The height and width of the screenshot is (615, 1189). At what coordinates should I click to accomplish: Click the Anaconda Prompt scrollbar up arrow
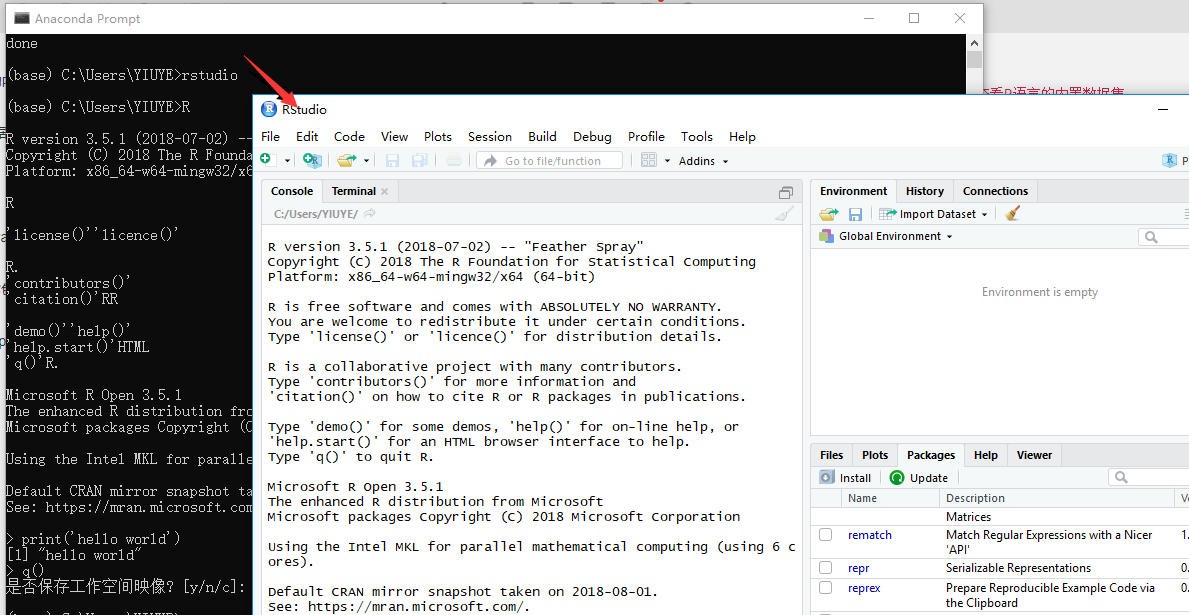974,42
